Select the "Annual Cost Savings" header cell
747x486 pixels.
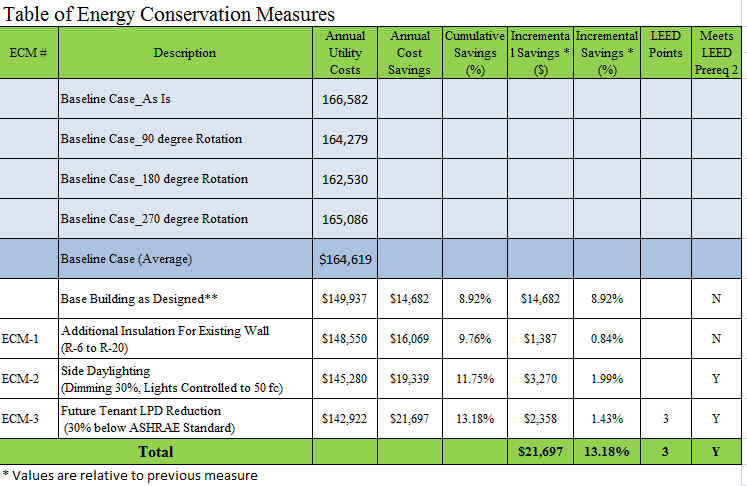click(409, 53)
